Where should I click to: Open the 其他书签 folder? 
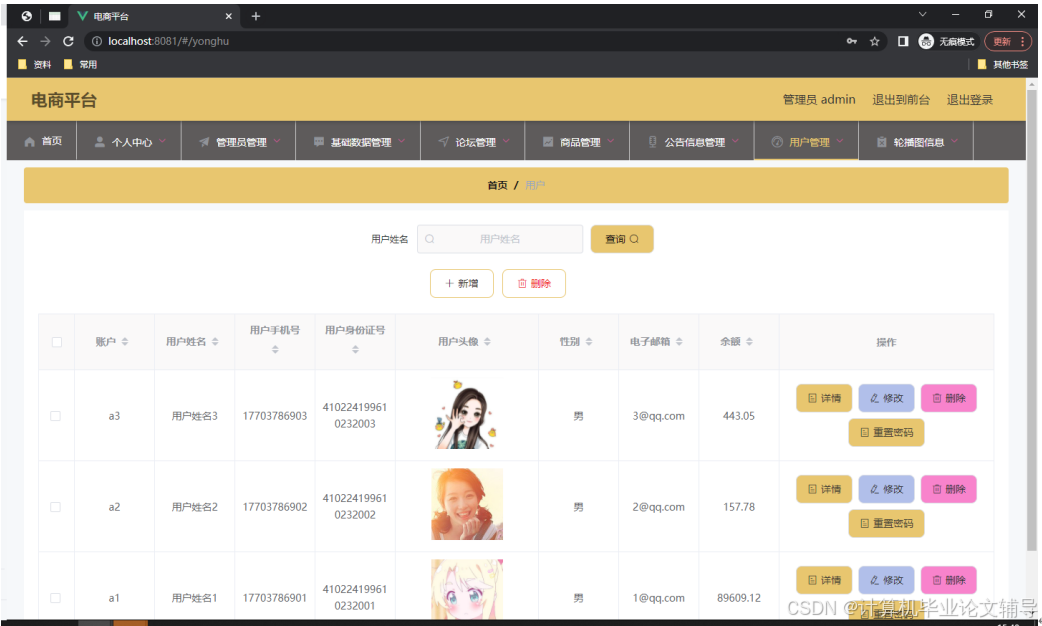pyautogui.click(x=1003, y=64)
